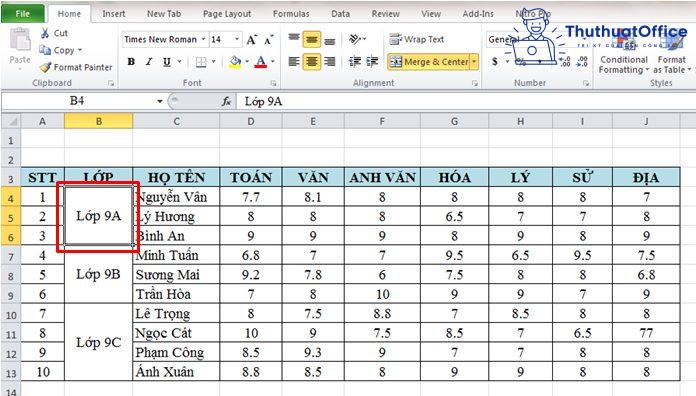Switch to the Review tab
The width and height of the screenshot is (696, 396).
[x=385, y=14]
